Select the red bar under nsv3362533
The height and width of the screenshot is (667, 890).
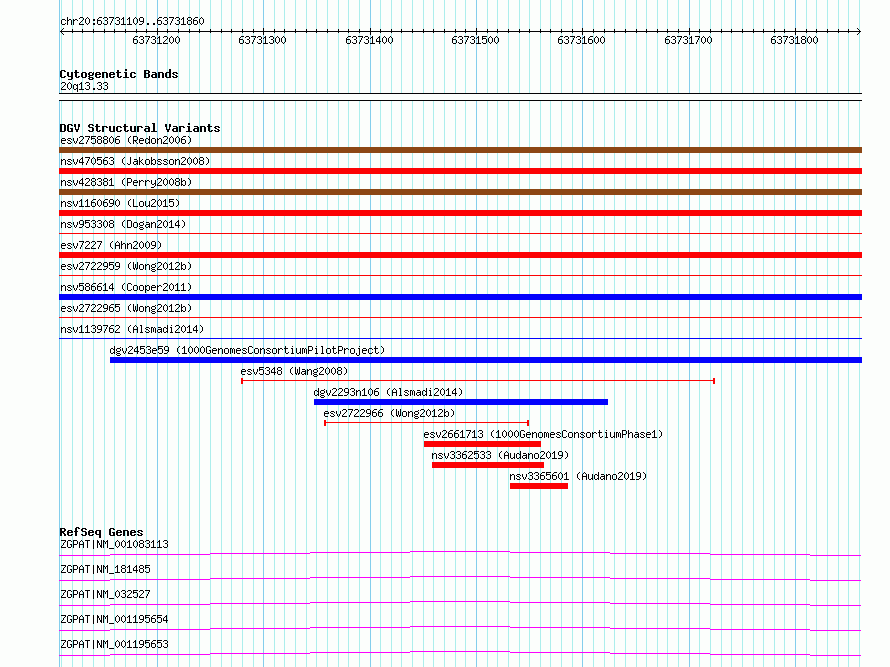click(x=488, y=465)
